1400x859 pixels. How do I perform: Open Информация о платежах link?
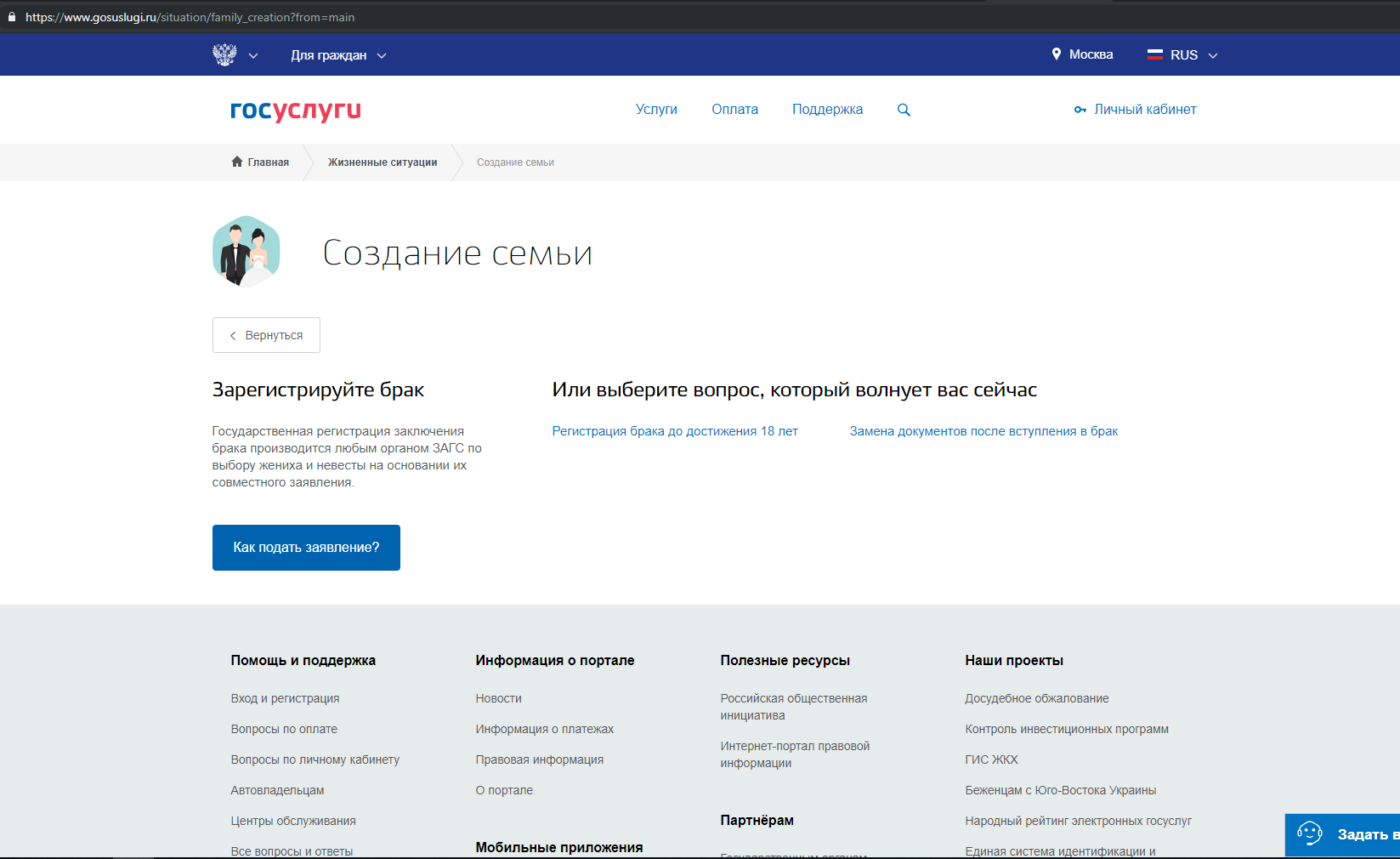pos(545,729)
